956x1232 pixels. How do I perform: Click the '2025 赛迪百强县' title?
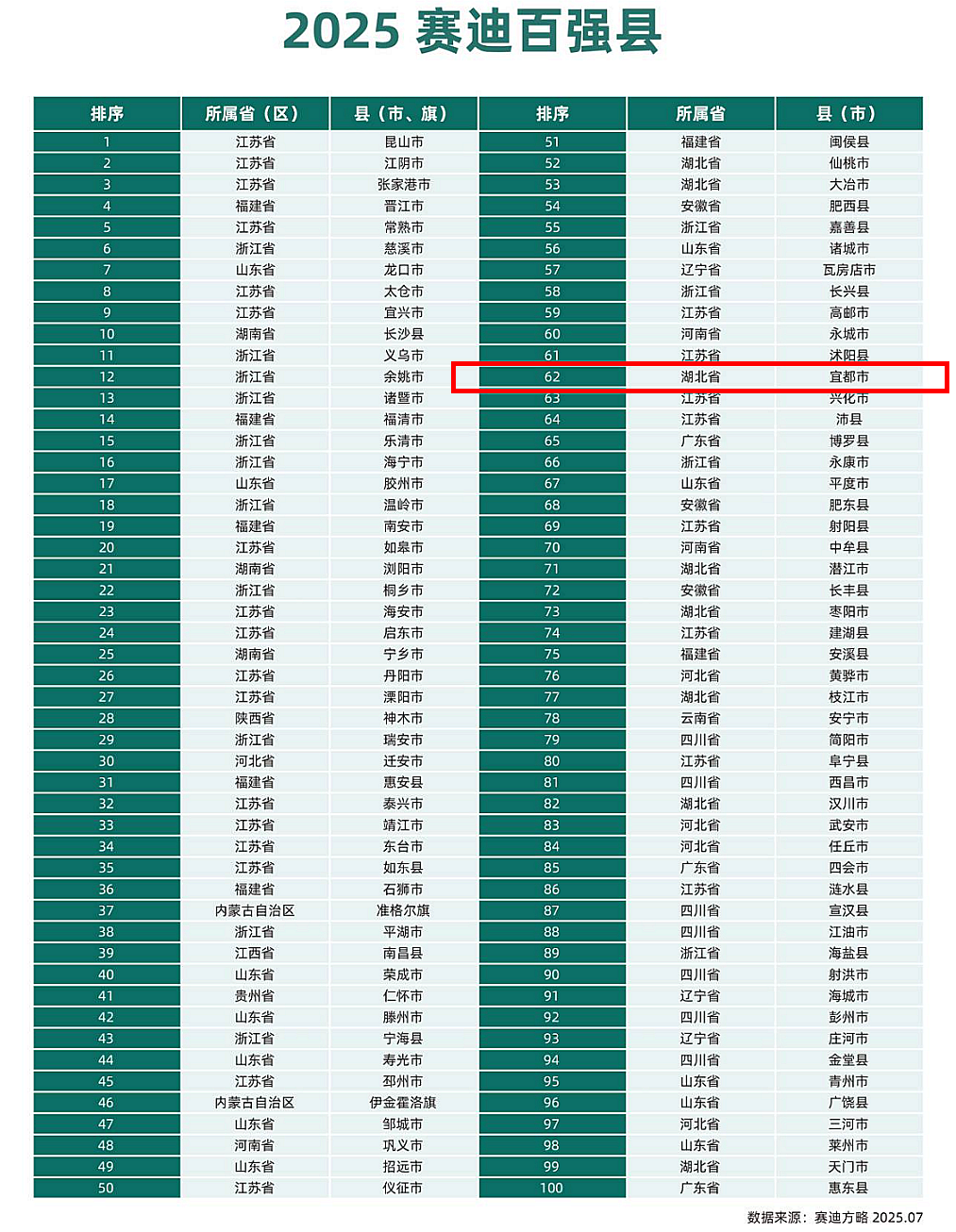click(x=473, y=31)
